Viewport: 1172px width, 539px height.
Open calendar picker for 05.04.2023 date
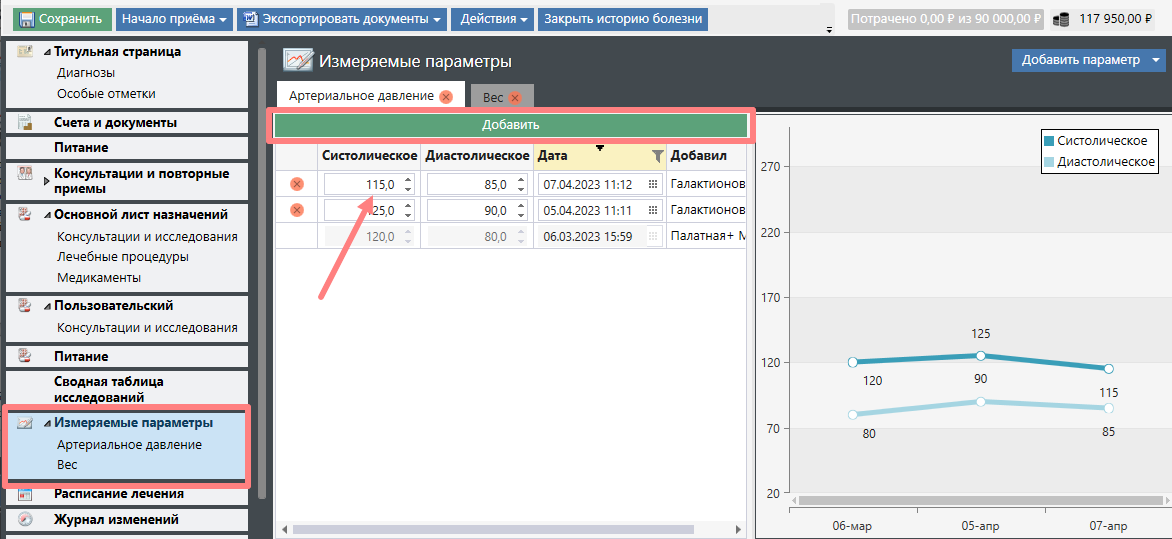click(x=653, y=210)
